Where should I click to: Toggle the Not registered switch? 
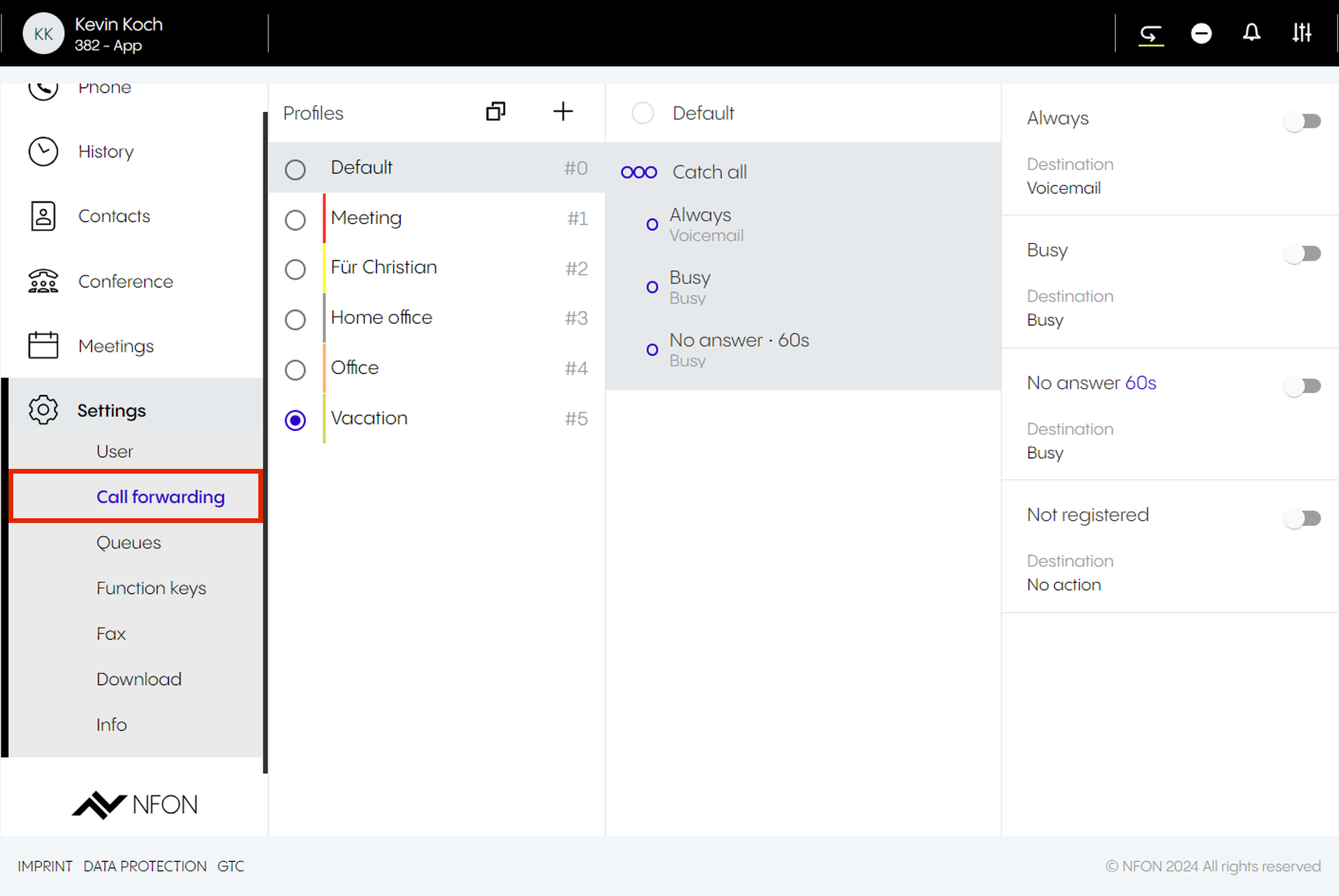[1302, 518]
